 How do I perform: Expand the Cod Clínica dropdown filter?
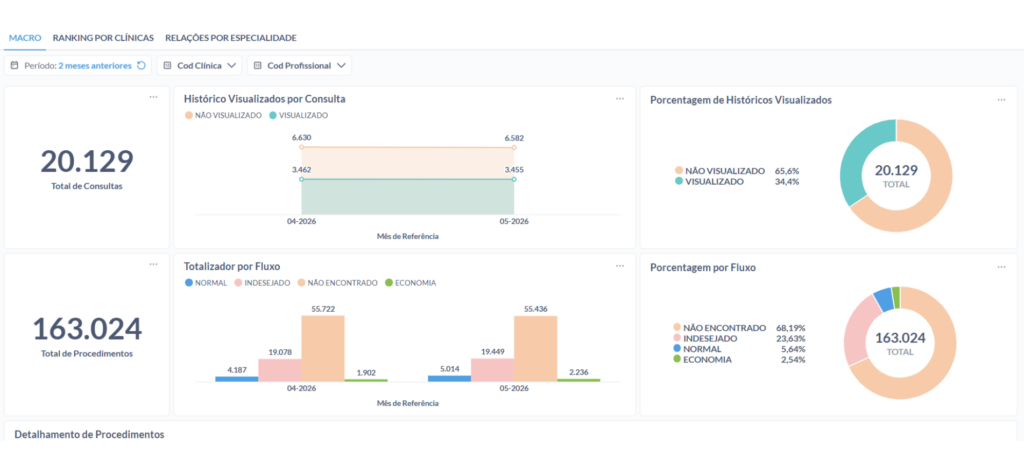pyautogui.click(x=200, y=66)
